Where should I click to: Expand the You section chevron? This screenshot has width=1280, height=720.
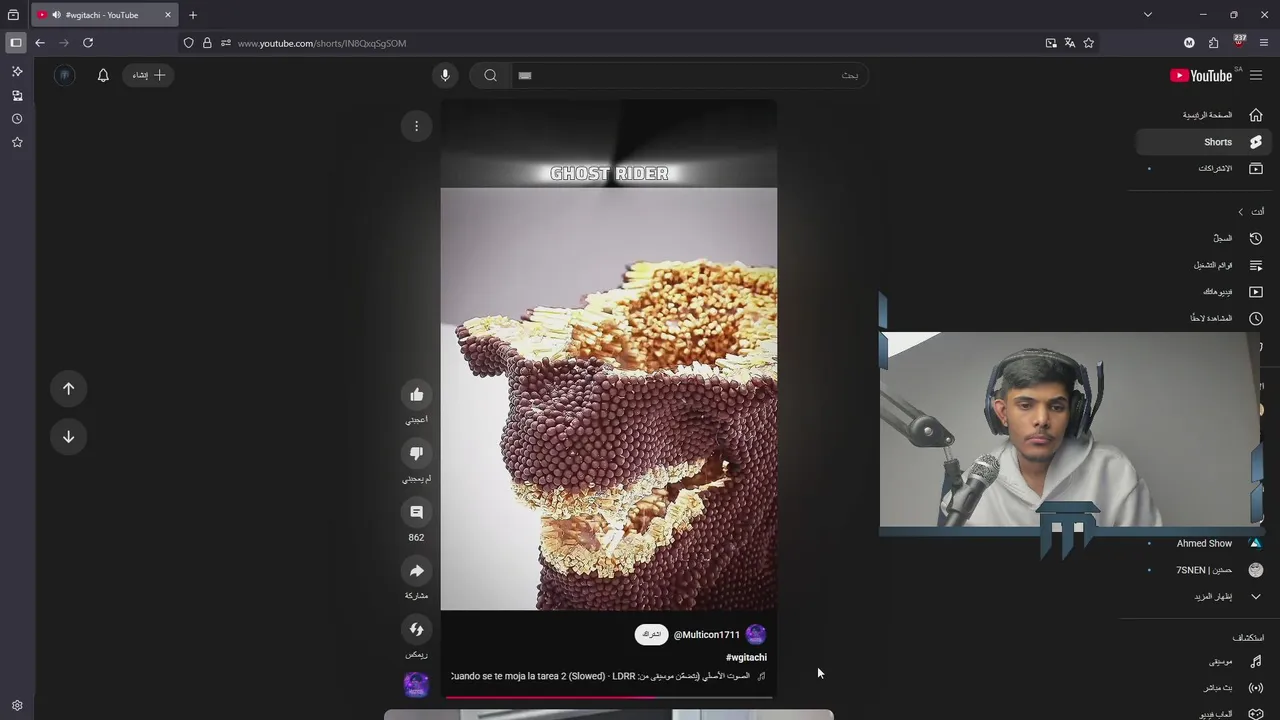click(x=1240, y=212)
